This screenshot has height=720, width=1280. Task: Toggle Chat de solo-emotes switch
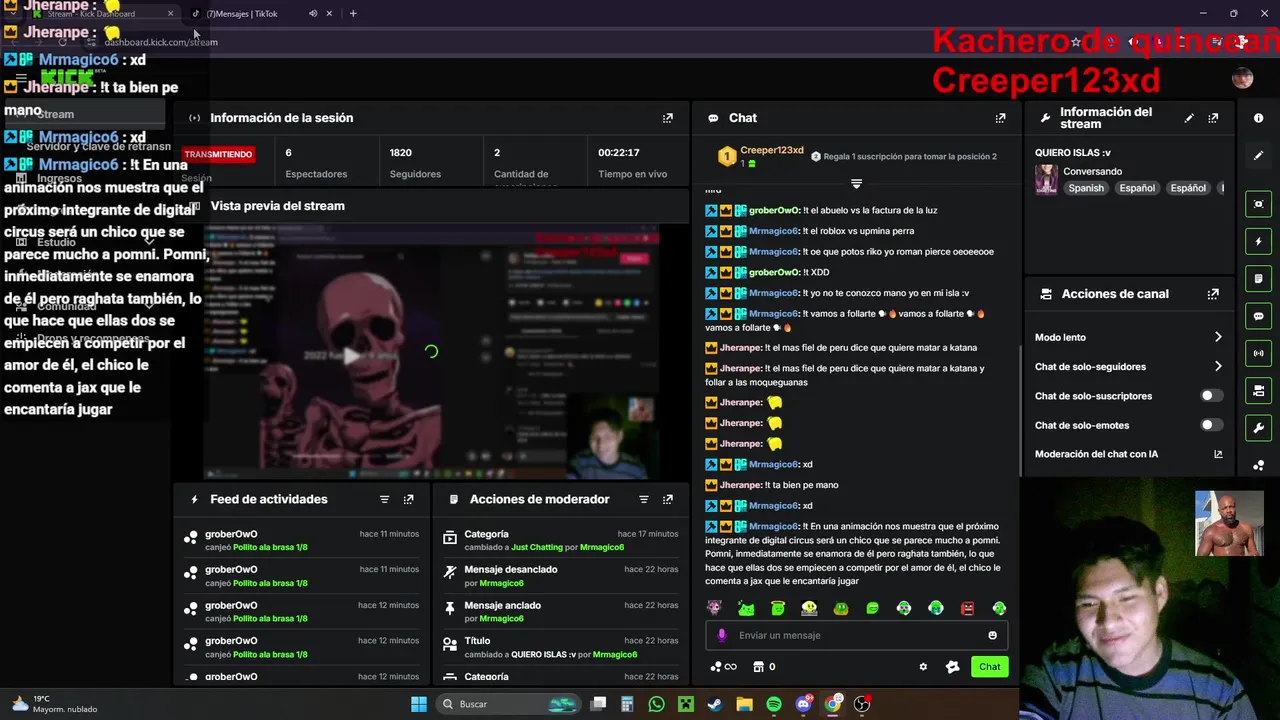pyautogui.click(x=1211, y=425)
